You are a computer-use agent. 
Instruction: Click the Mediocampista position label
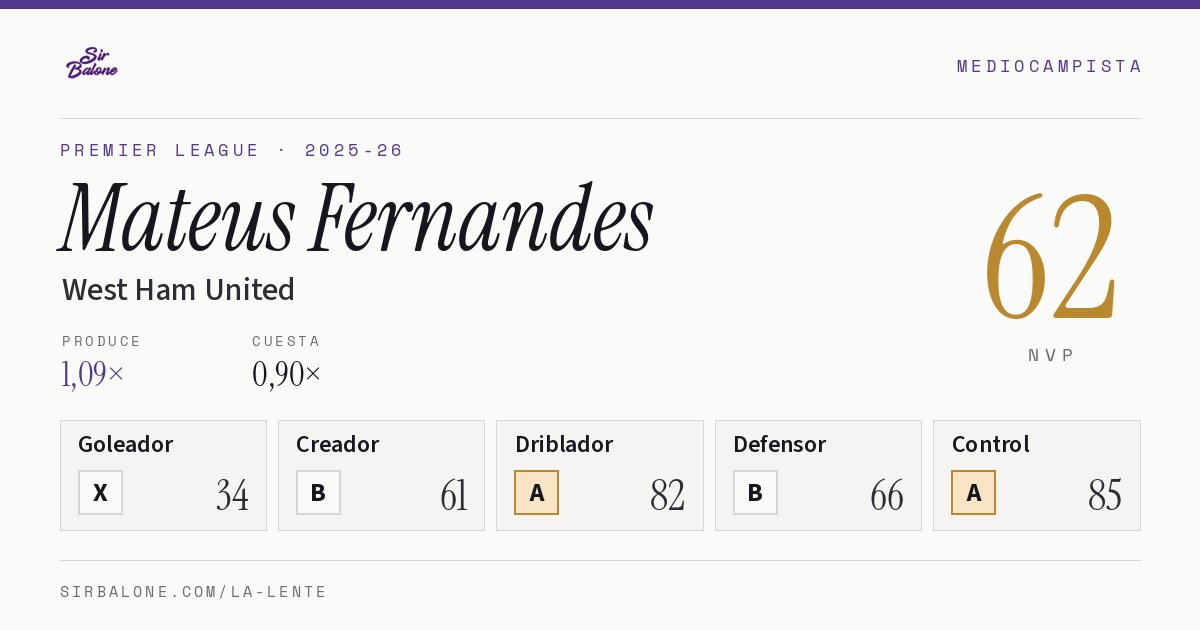click(x=1049, y=66)
